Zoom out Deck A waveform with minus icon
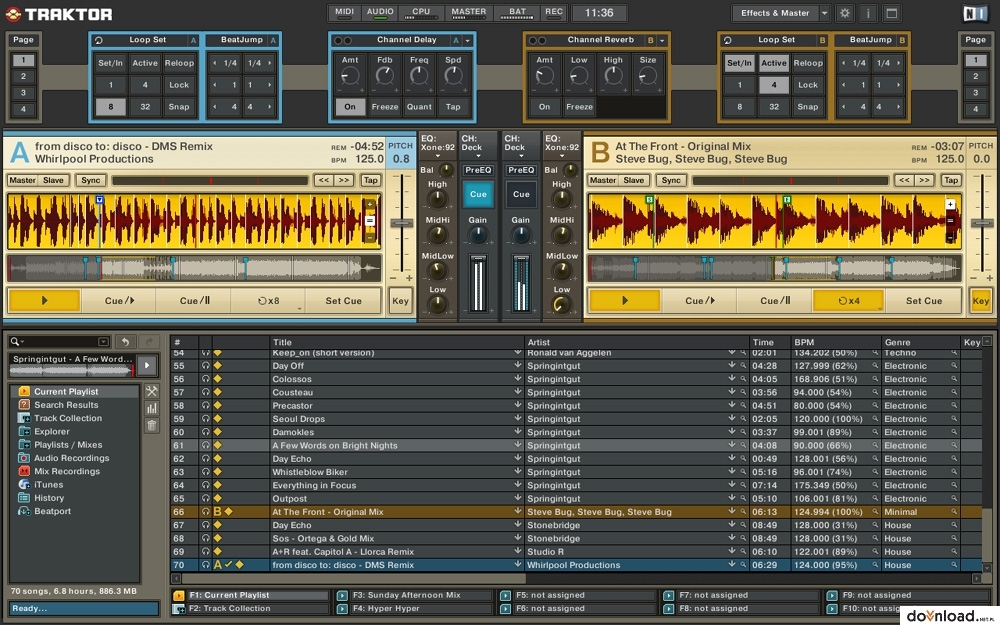1000x625 pixels. pyautogui.click(x=369, y=237)
